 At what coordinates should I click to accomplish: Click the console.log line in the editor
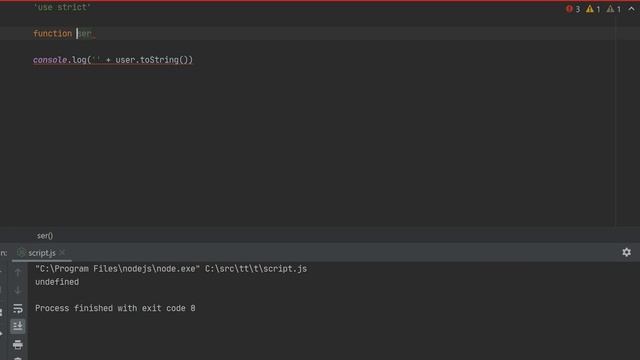click(113, 60)
